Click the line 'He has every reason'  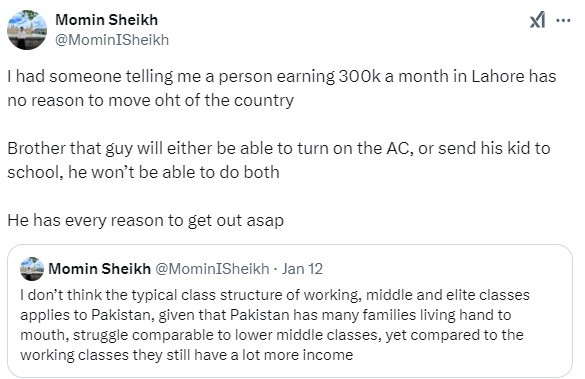[146, 220]
